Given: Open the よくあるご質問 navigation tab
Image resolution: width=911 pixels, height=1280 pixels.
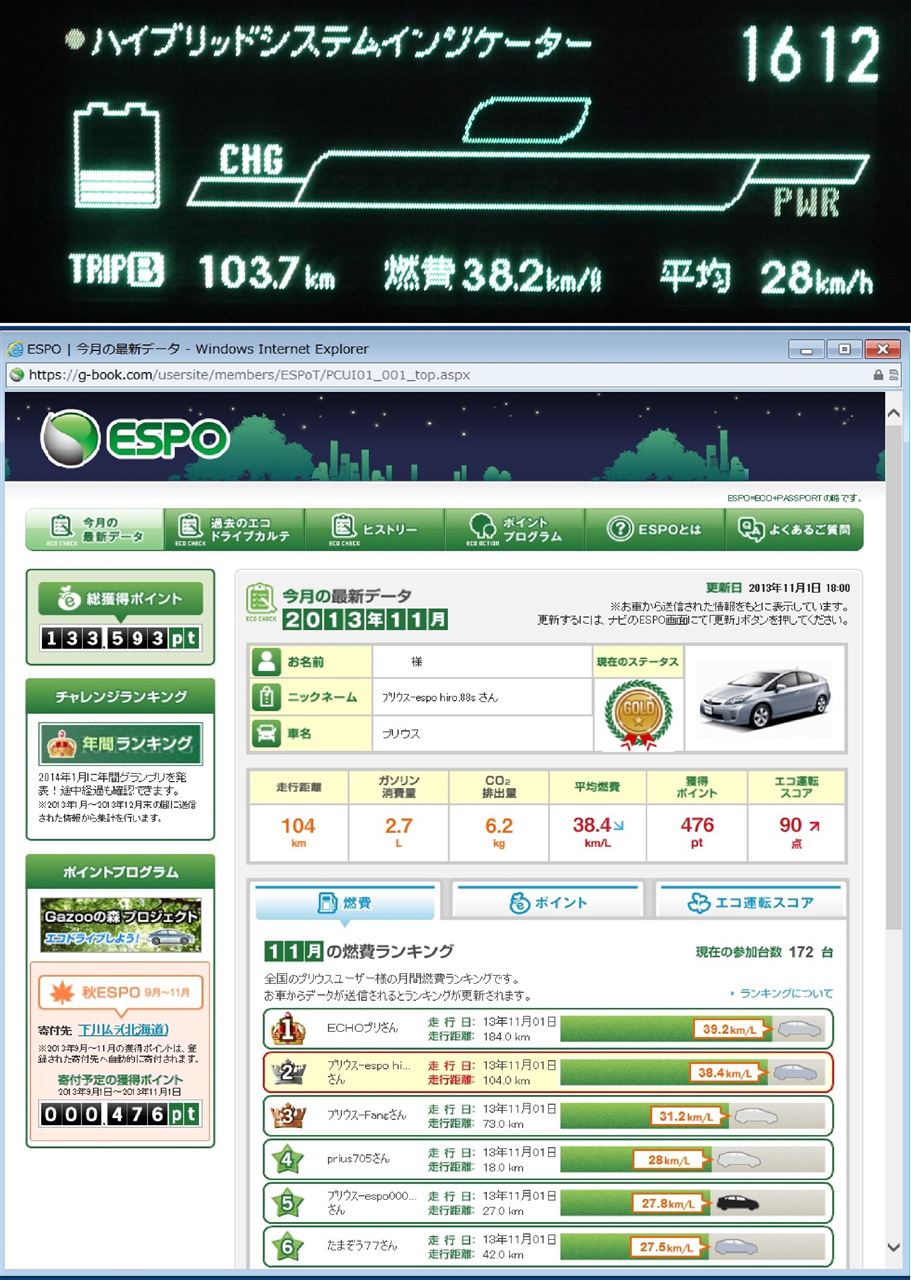Looking at the screenshot, I should coord(794,529).
